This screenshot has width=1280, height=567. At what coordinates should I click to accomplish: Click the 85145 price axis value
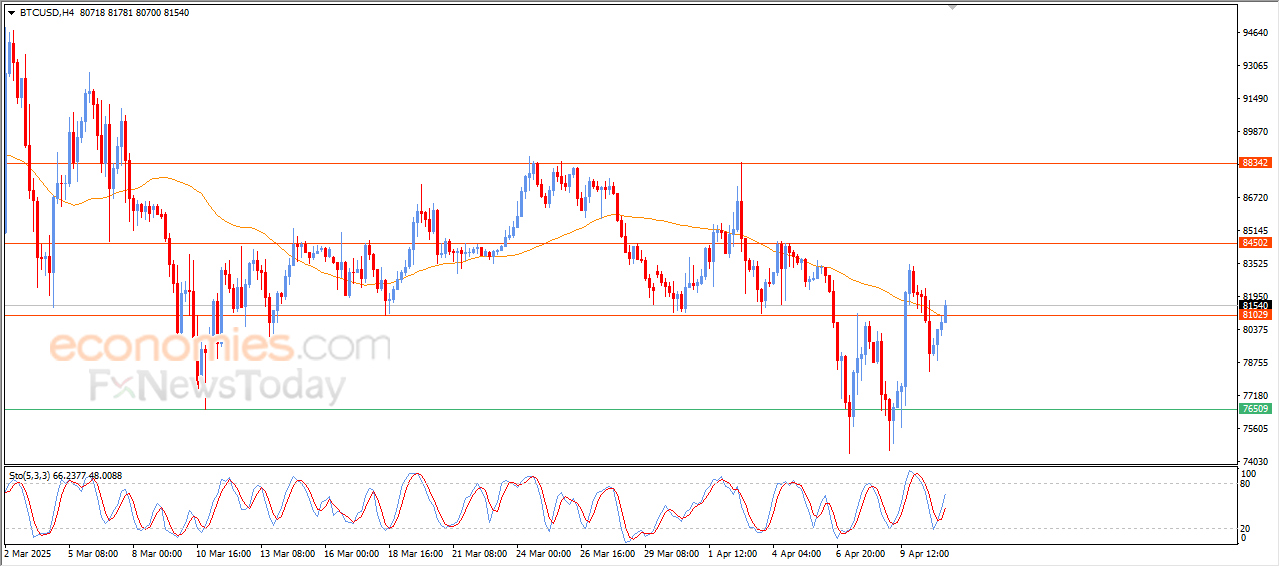[1255, 231]
